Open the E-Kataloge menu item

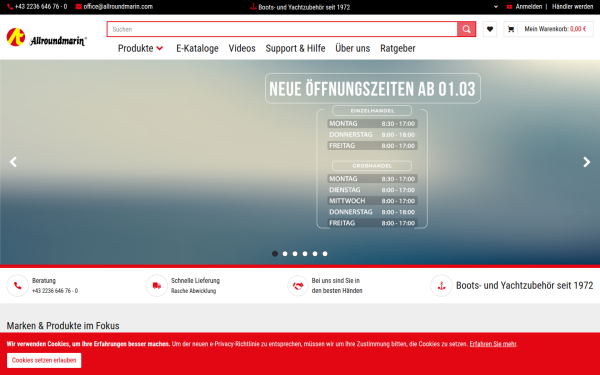click(x=197, y=48)
